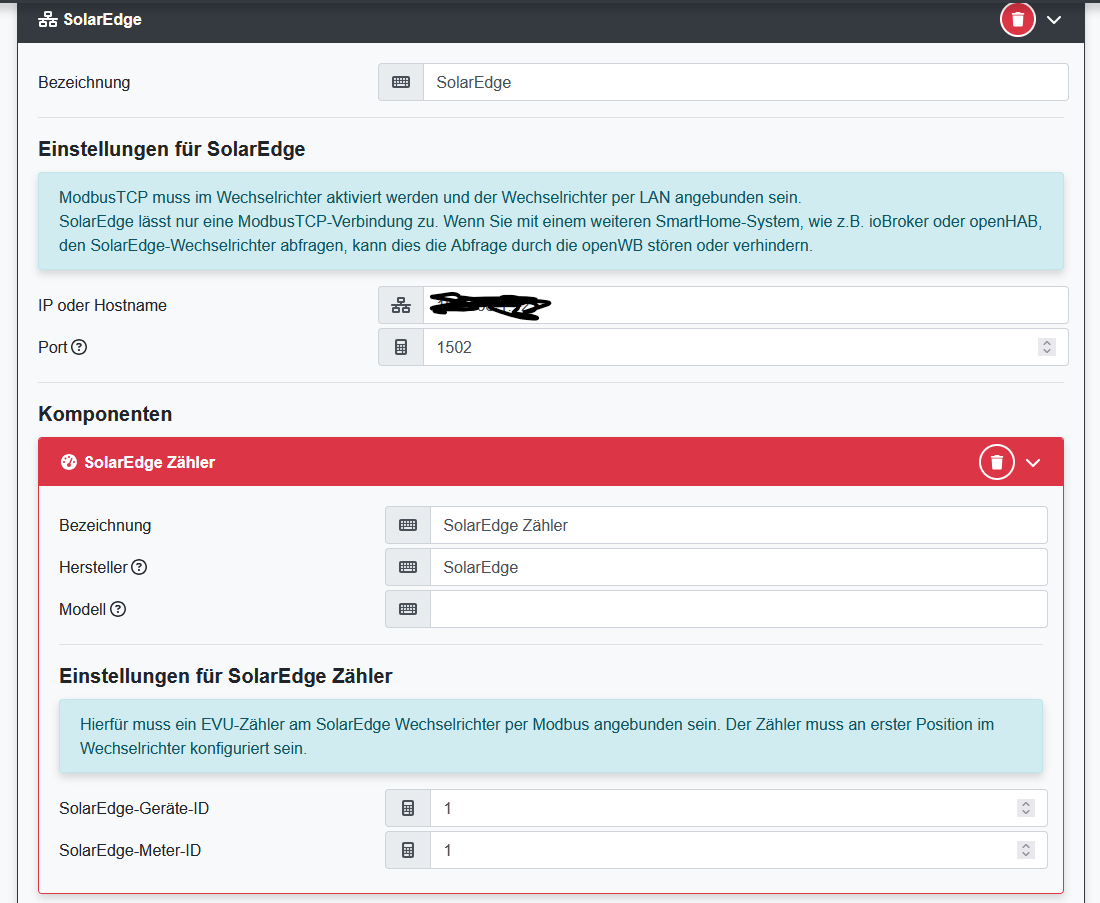Click calculator icon beside SolarEdge-Meter-ID
The height and width of the screenshot is (903, 1100).
click(408, 850)
